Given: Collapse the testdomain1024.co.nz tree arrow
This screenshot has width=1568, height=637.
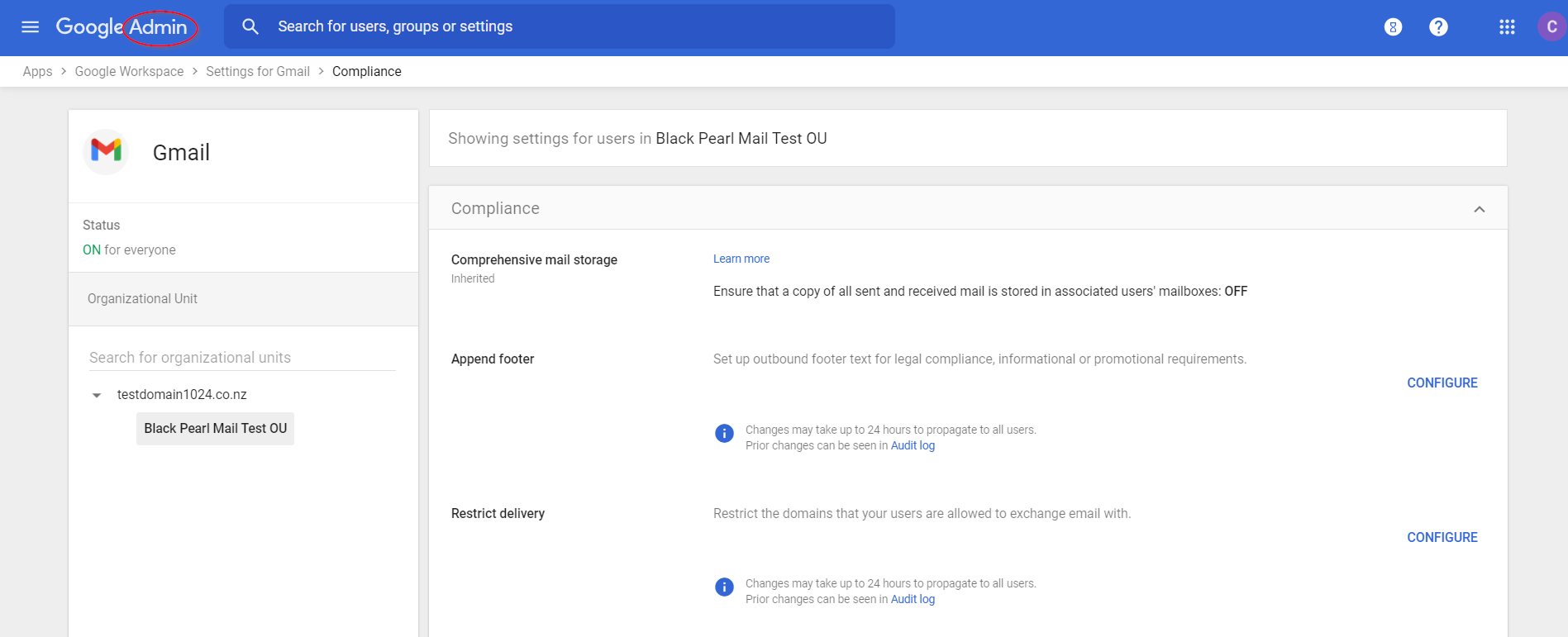Looking at the screenshot, I should click(97, 396).
